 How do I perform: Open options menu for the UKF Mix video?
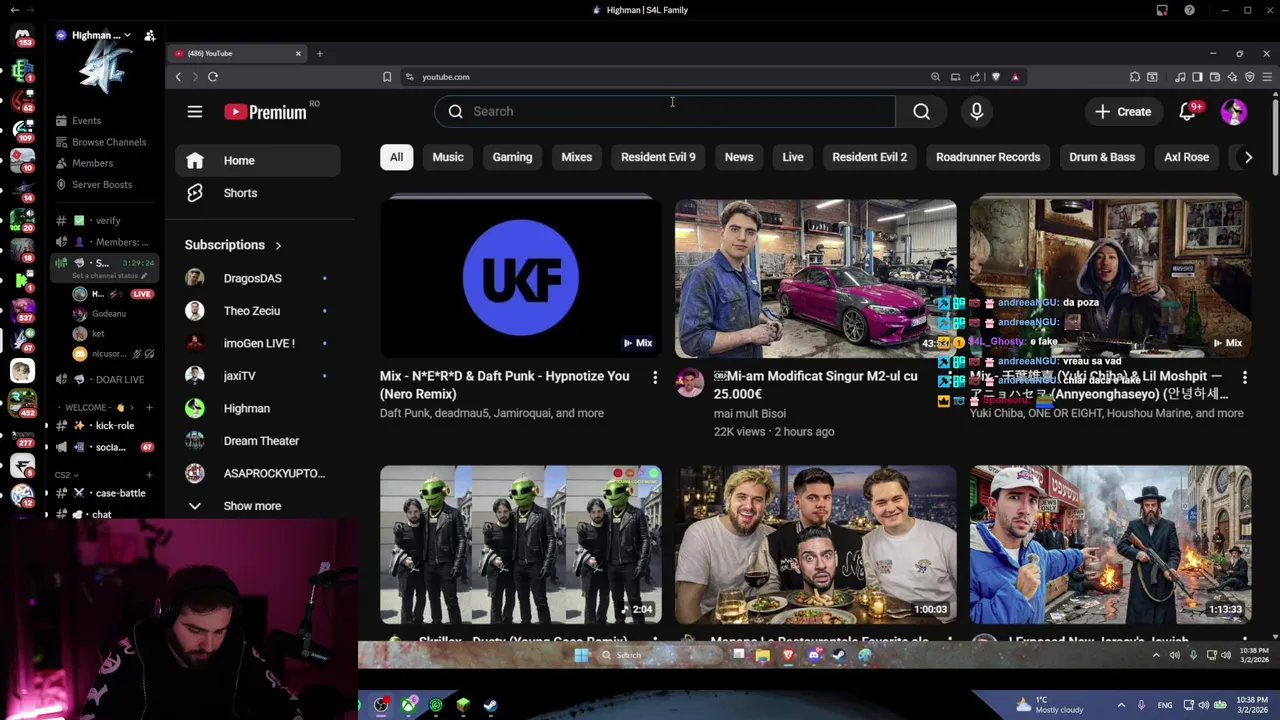(x=655, y=377)
